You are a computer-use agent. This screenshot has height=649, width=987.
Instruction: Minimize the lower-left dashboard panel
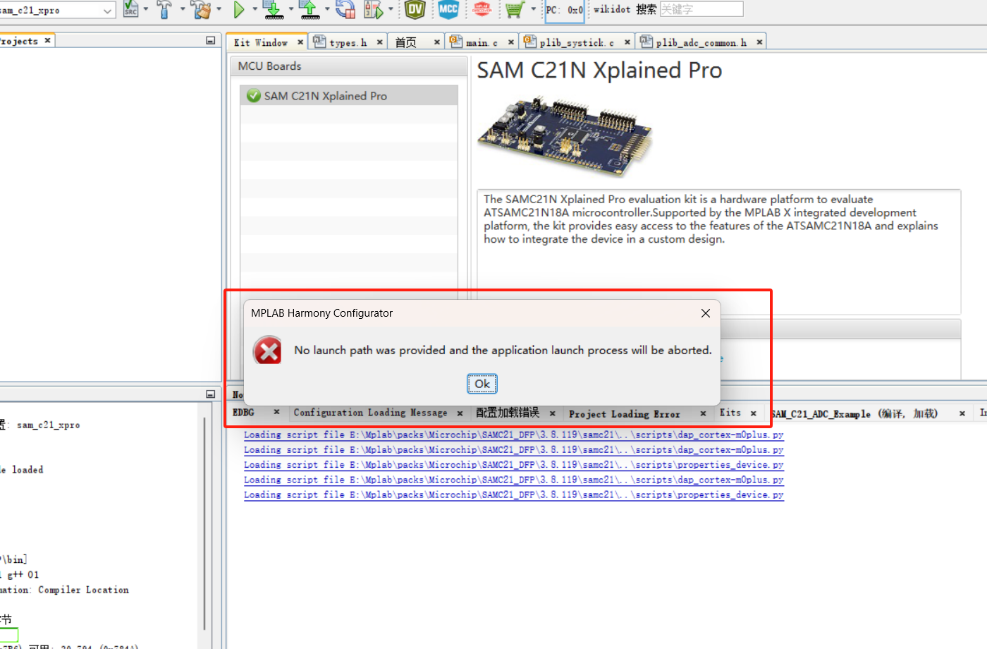pos(210,394)
